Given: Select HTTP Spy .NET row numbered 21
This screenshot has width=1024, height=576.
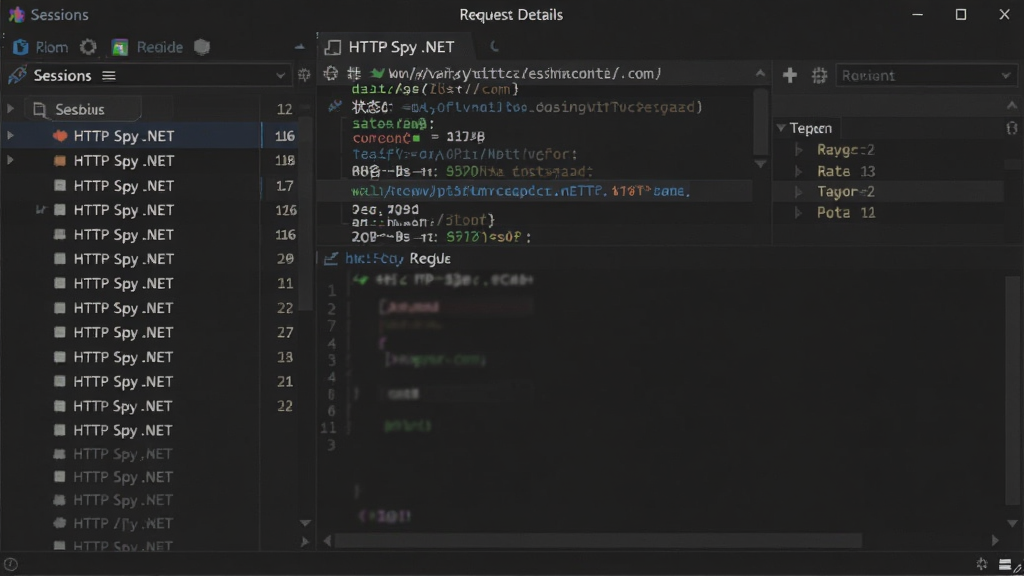Looking at the screenshot, I should (x=150, y=381).
